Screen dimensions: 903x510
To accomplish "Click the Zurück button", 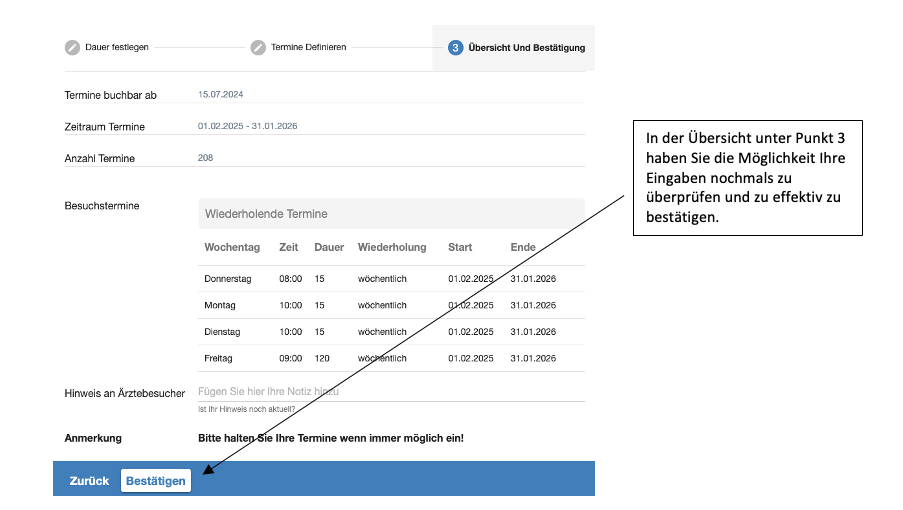I will [89, 481].
